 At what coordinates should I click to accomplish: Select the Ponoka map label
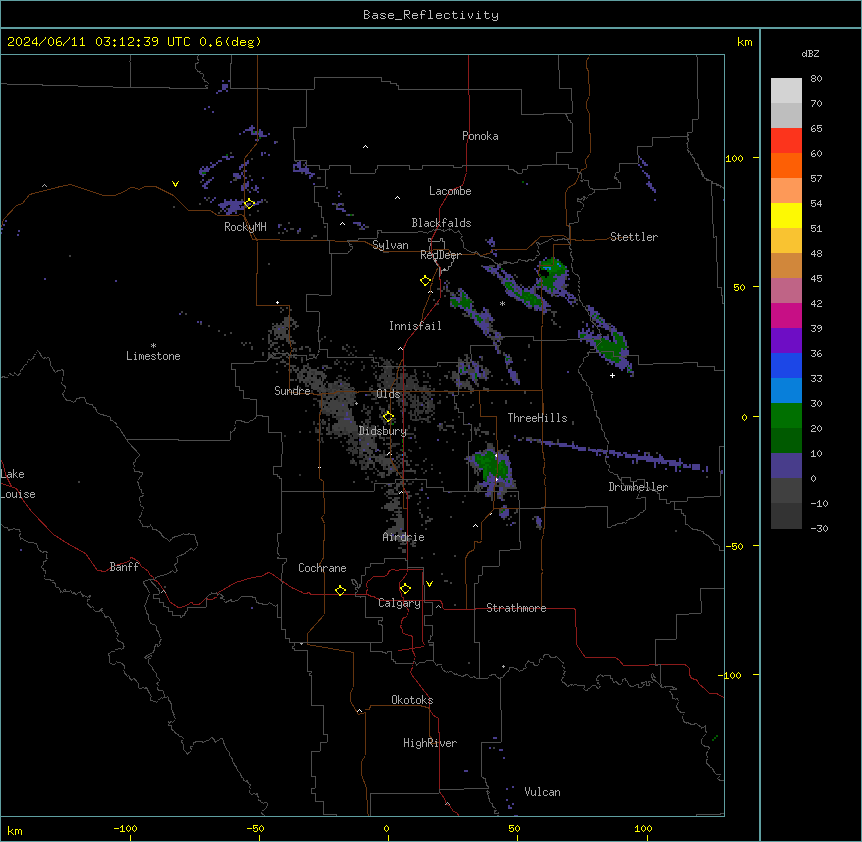[x=480, y=136]
